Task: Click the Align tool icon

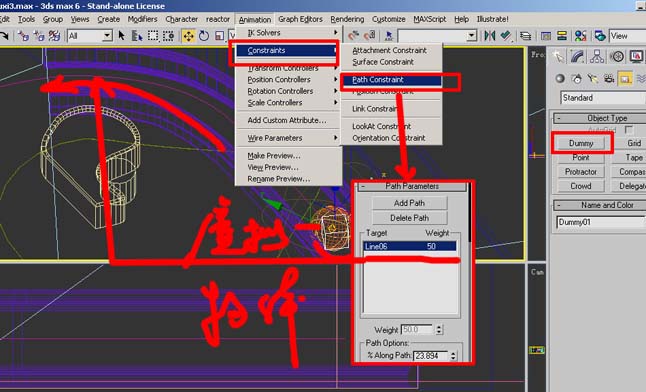Action: 506,35
